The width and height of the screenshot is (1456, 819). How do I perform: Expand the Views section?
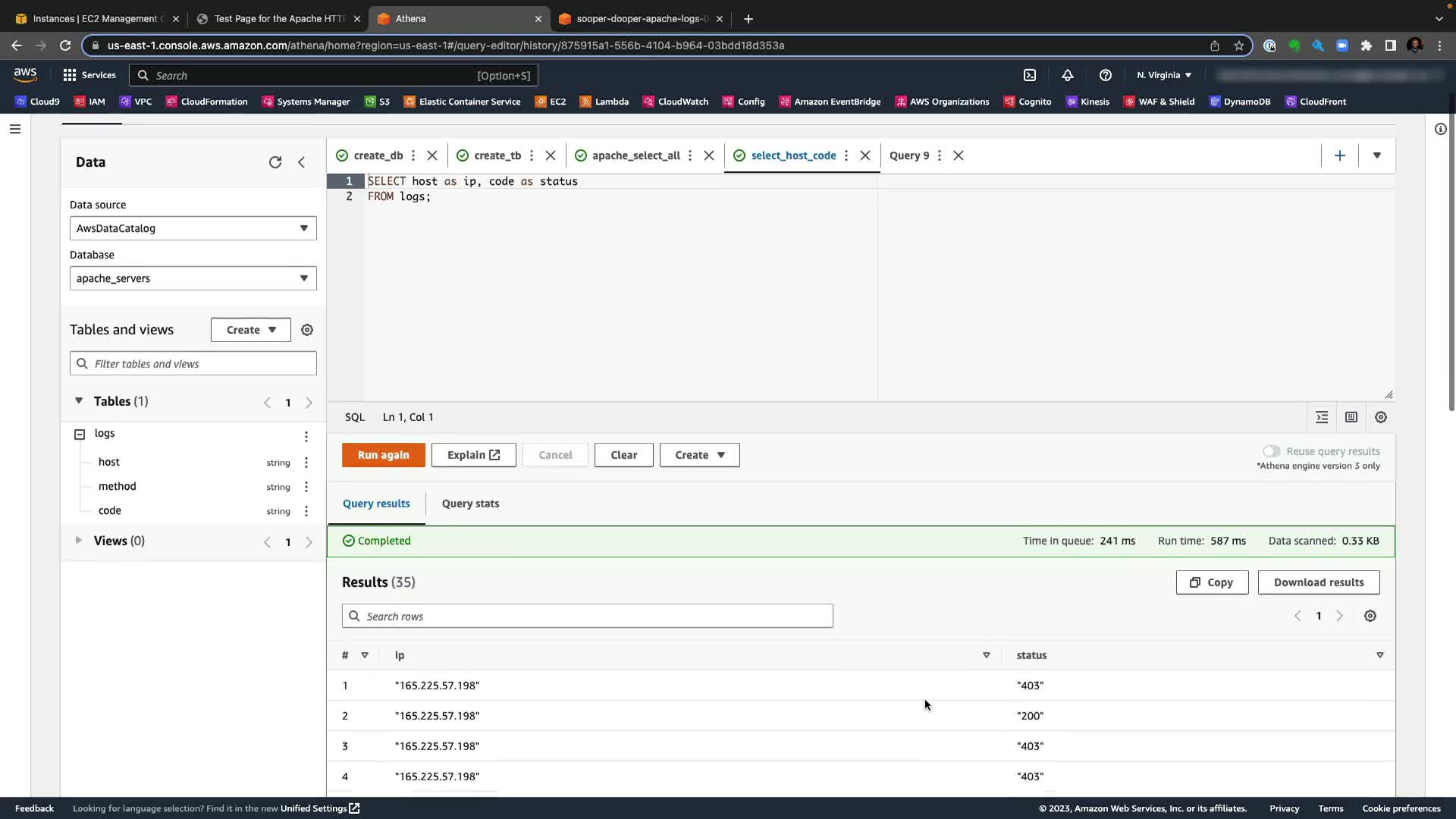click(78, 541)
